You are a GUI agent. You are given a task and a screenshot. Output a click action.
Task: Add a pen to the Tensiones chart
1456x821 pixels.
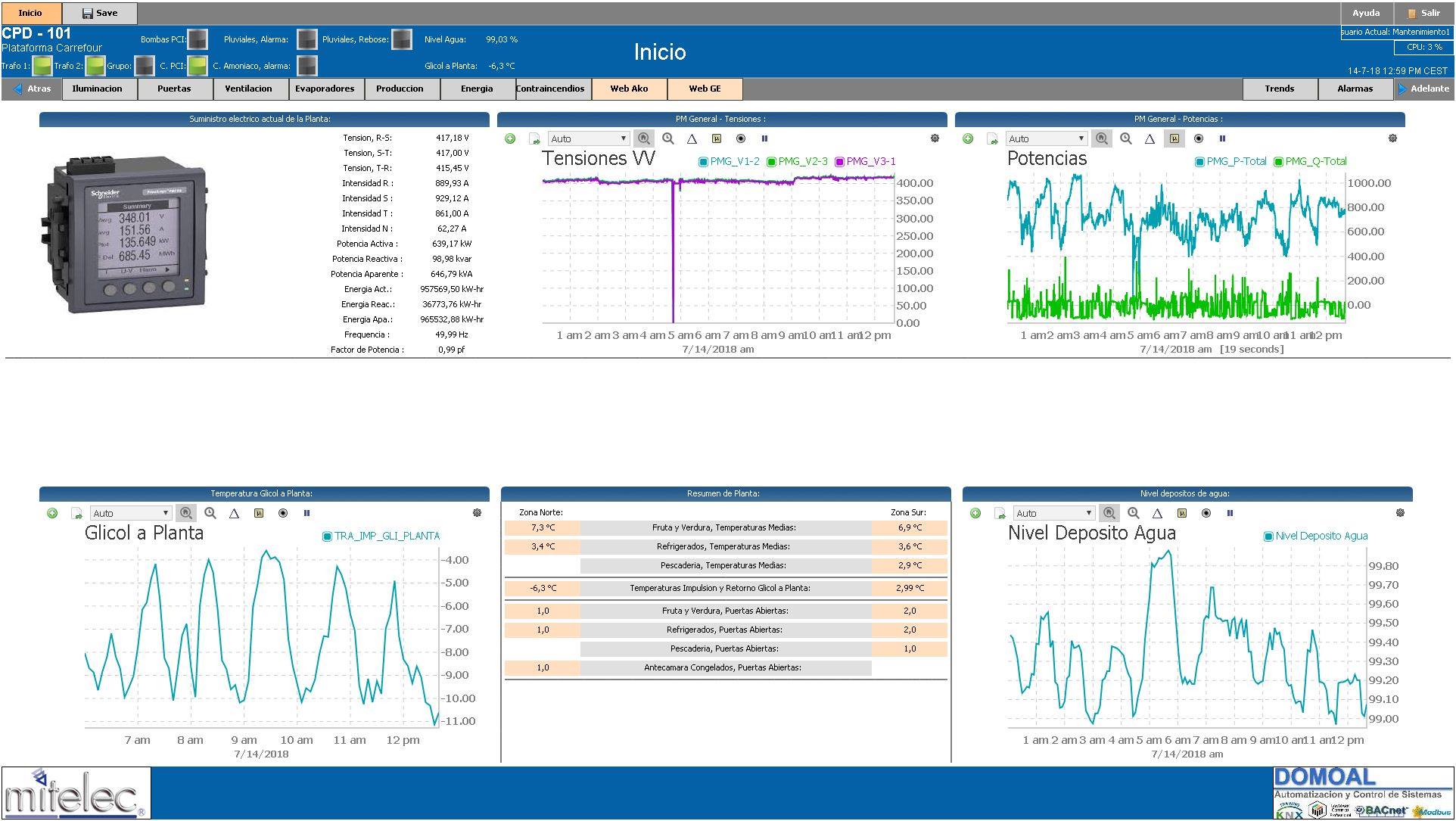coord(510,138)
